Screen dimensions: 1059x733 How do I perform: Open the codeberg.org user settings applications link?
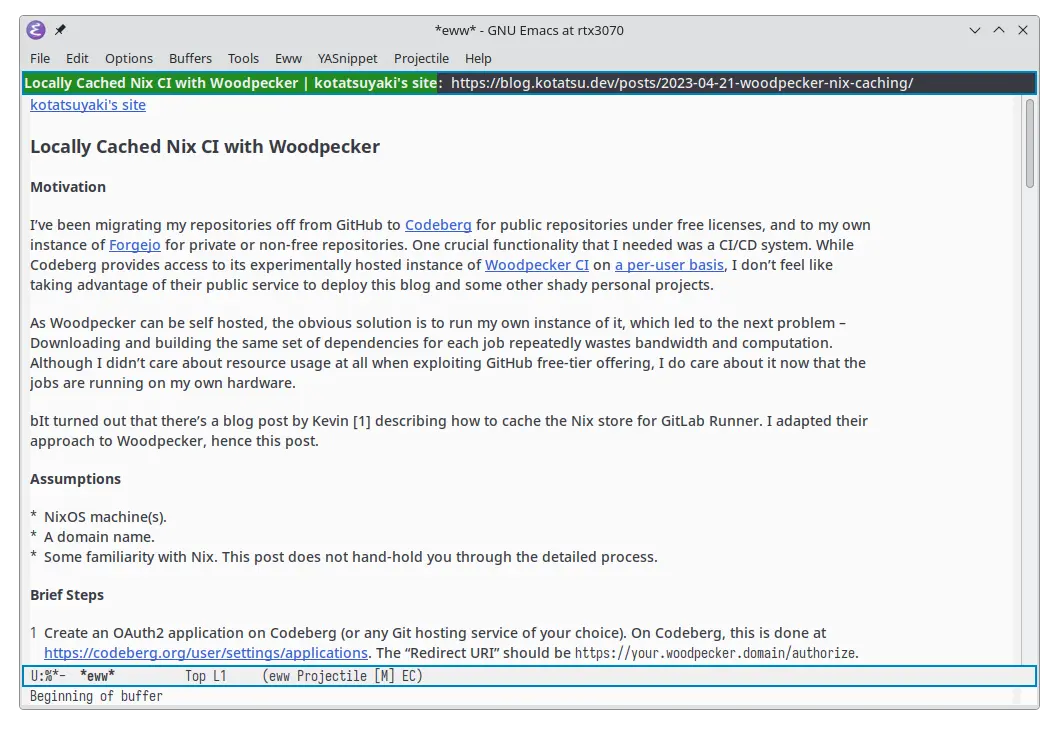[206, 653]
